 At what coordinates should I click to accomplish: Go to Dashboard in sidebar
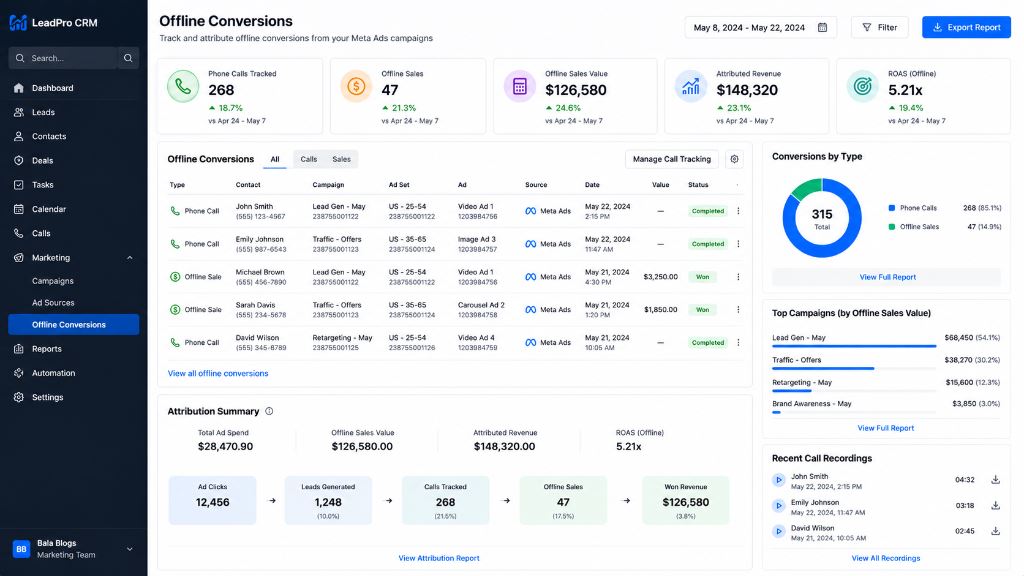pos(73,88)
